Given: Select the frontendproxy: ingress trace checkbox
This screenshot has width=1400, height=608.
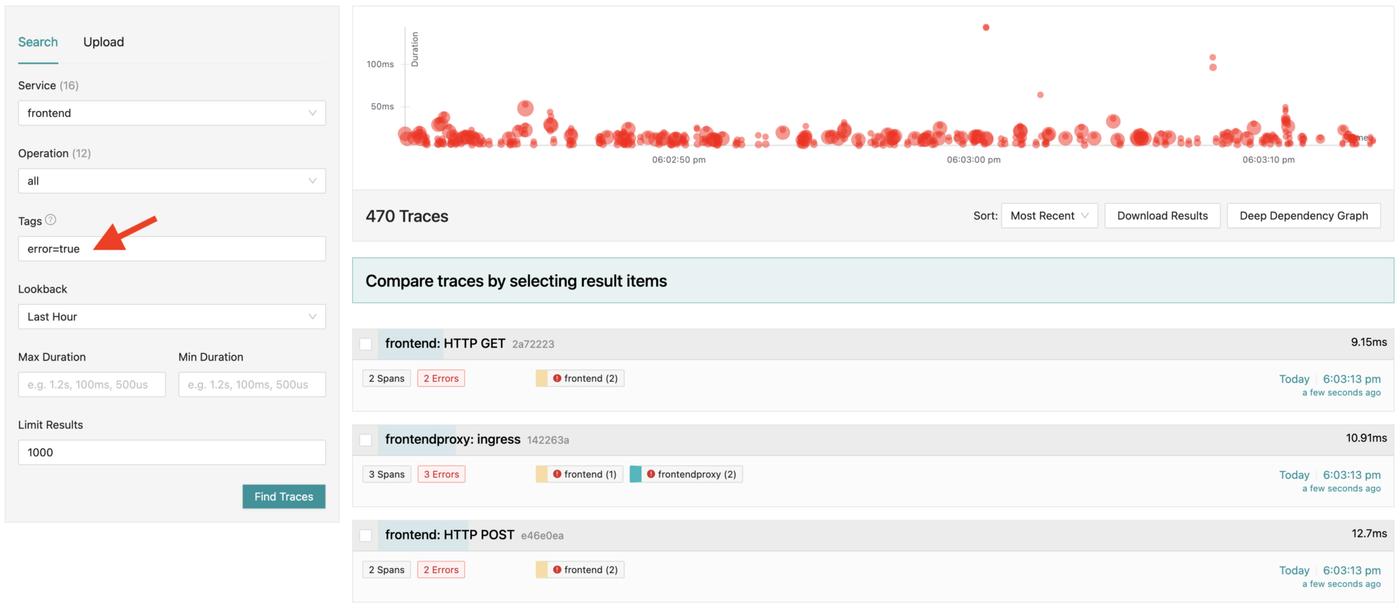Looking at the screenshot, I should 366,440.
